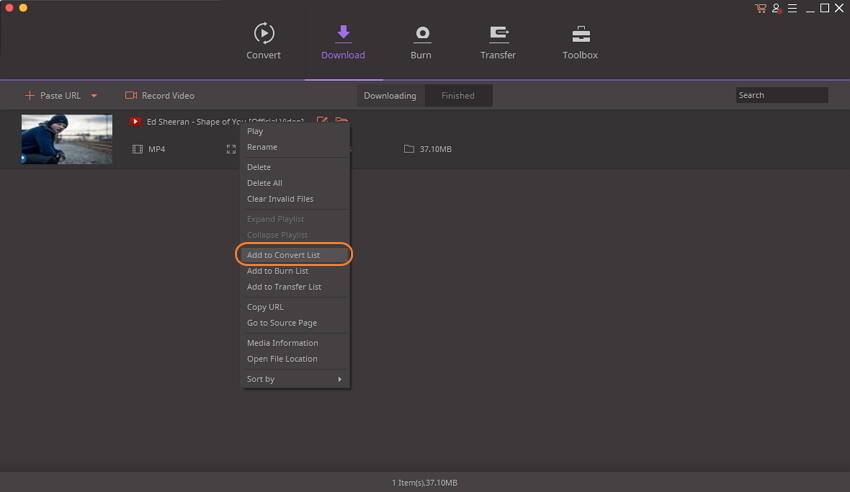
Task: Open the Sort by submenu
Action: (x=295, y=379)
